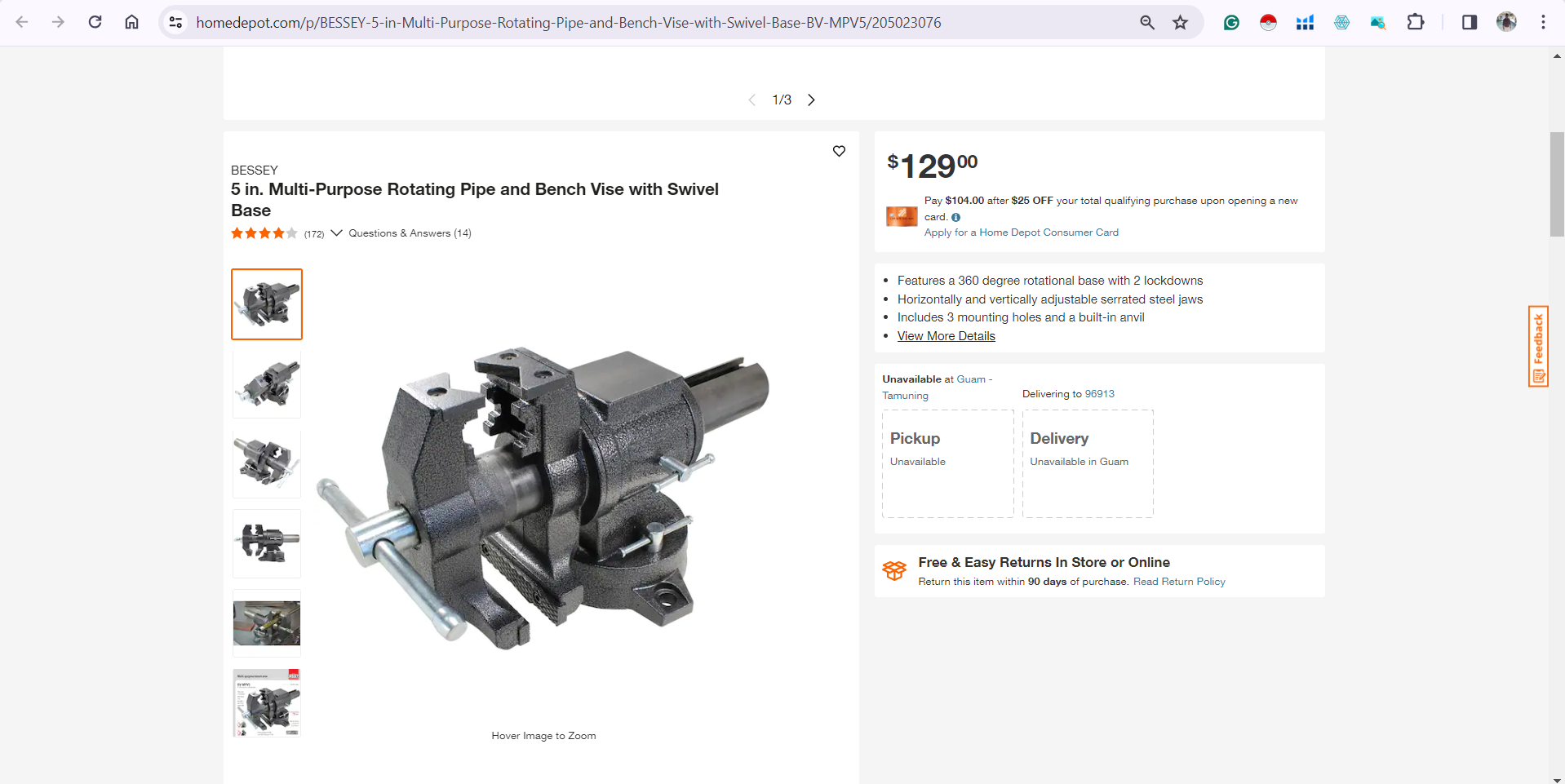Bookmark this page with the star
Screen dimensions: 1565x784
click(1180, 22)
